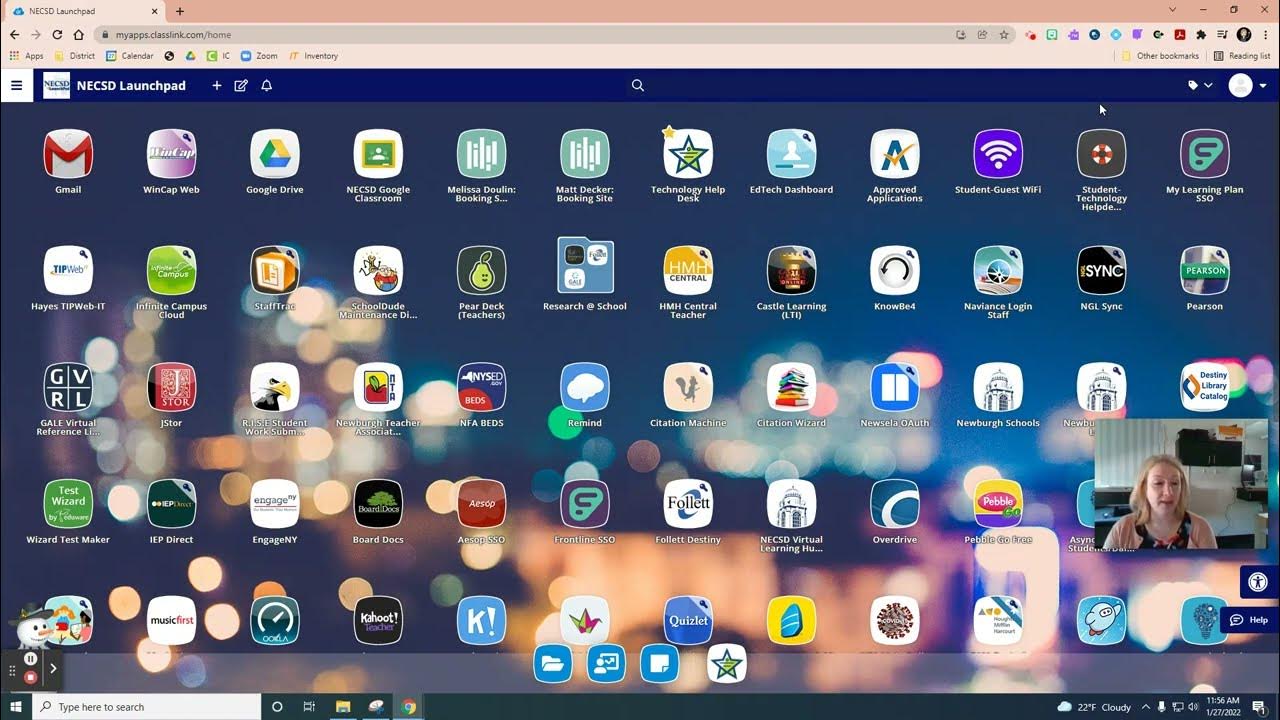Open Pear Deck (Teachers)
Image resolution: width=1280 pixels, height=720 pixels.
(481, 271)
